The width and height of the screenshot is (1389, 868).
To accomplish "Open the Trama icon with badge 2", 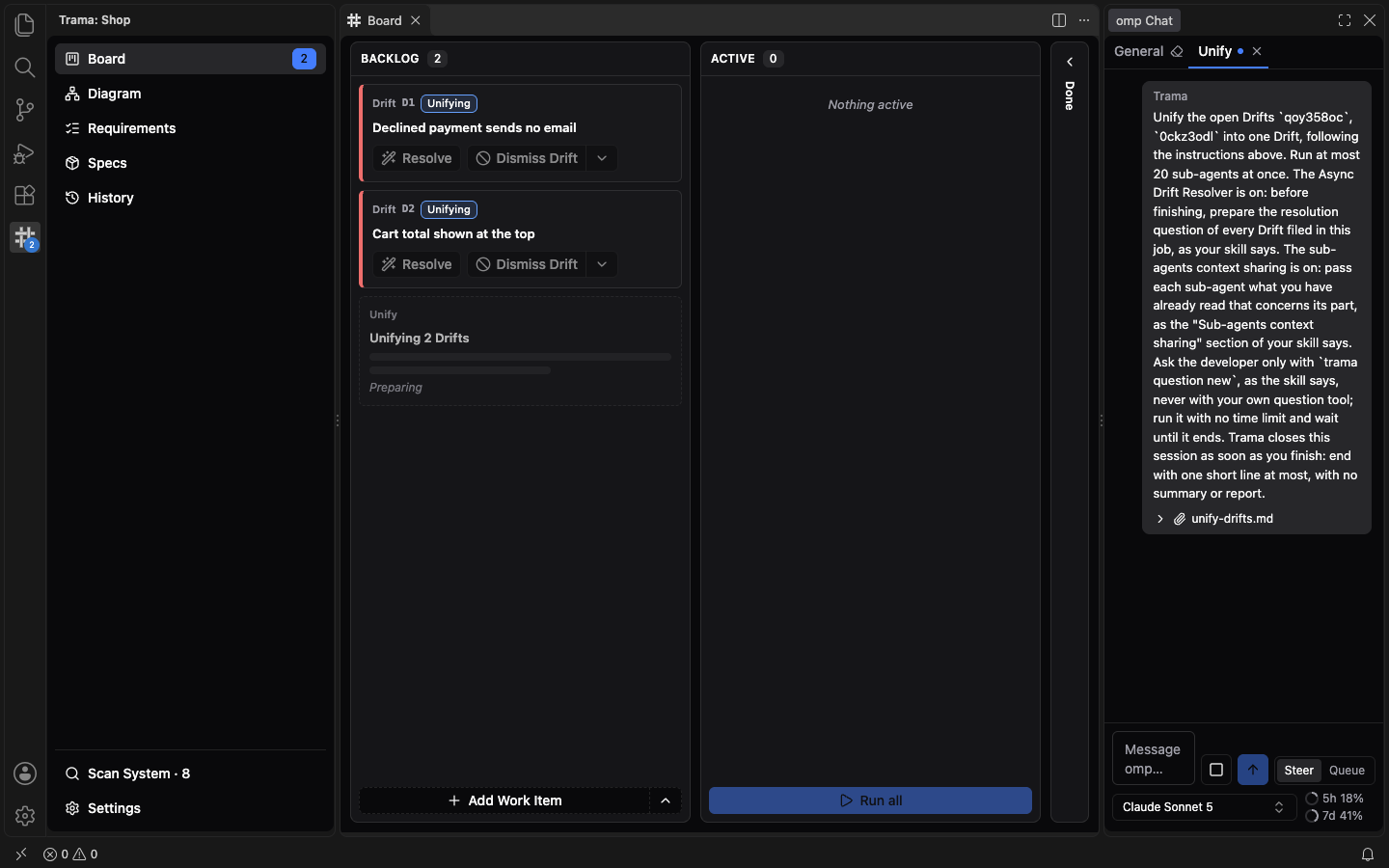I will (x=25, y=237).
